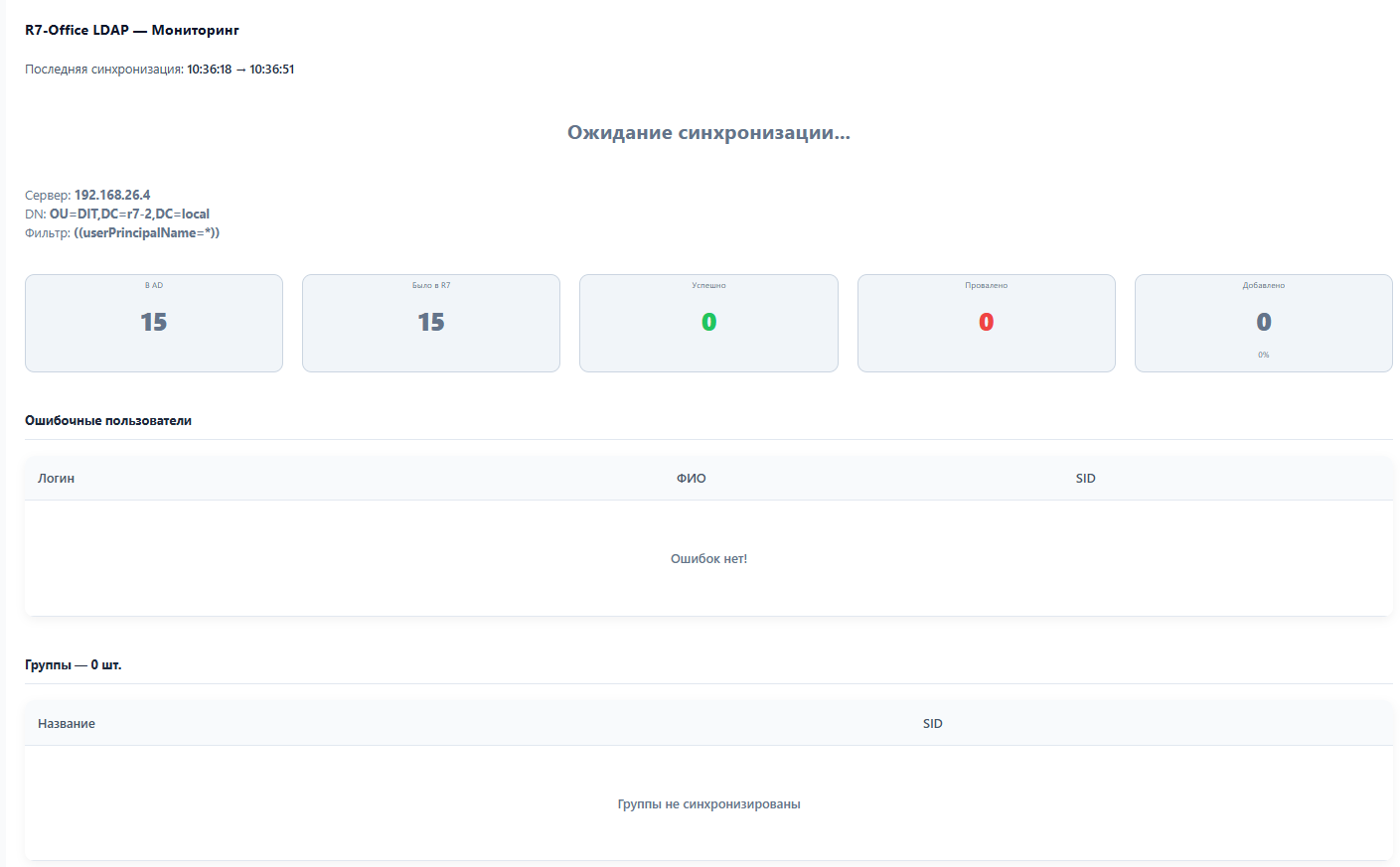Image resolution: width=1400 pixels, height=867 pixels.
Task: Click the green zero in the Успешно card
Action: 708,323
